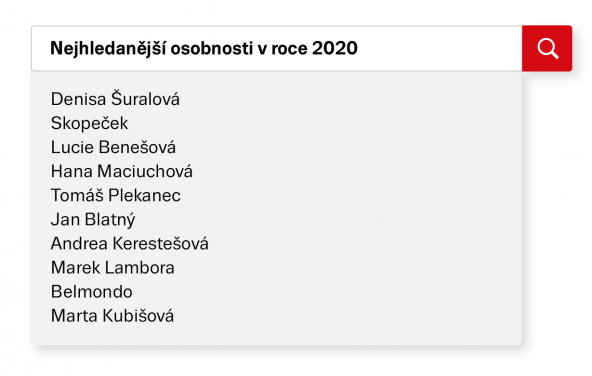Viewport: 592px width, 376px height.
Task: Choose Marta Kubišová from suggestions
Action: tap(113, 316)
